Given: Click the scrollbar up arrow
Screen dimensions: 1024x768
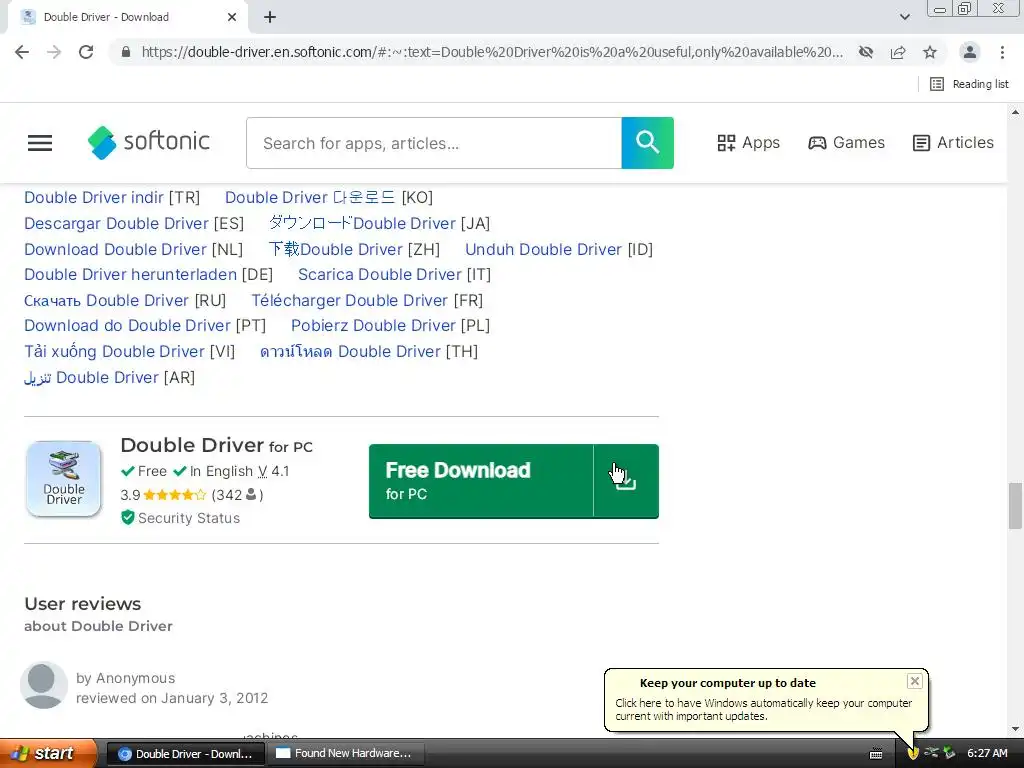Looking at the screenshot, I should click(1015, 112).
